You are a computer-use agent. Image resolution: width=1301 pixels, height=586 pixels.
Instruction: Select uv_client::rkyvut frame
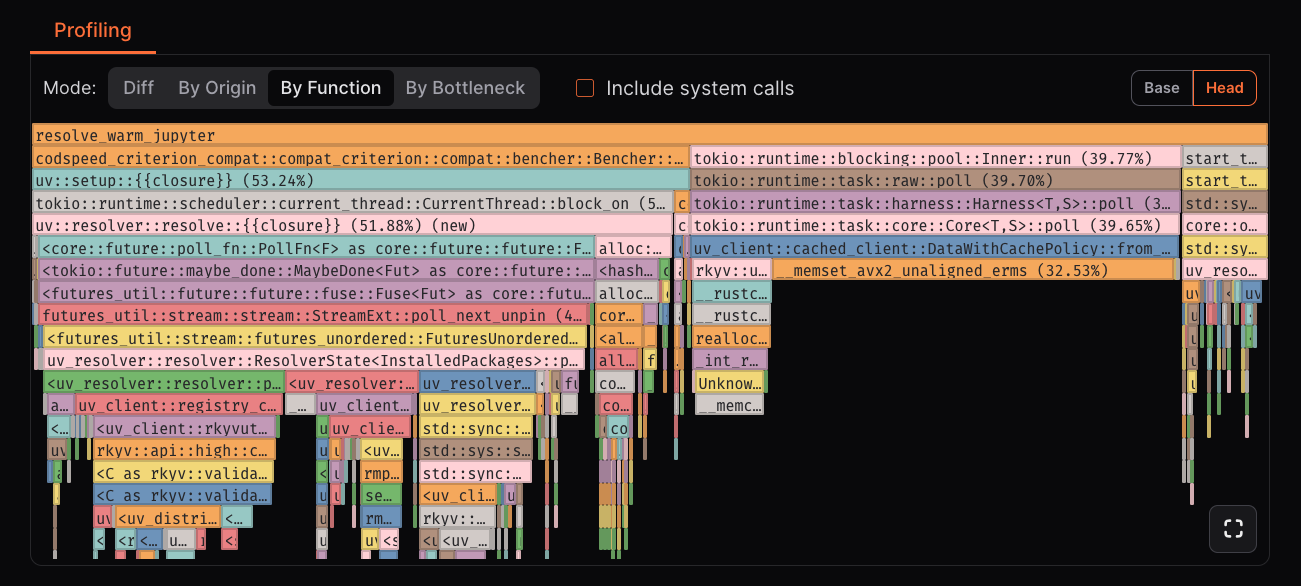(x=183, y=428)
